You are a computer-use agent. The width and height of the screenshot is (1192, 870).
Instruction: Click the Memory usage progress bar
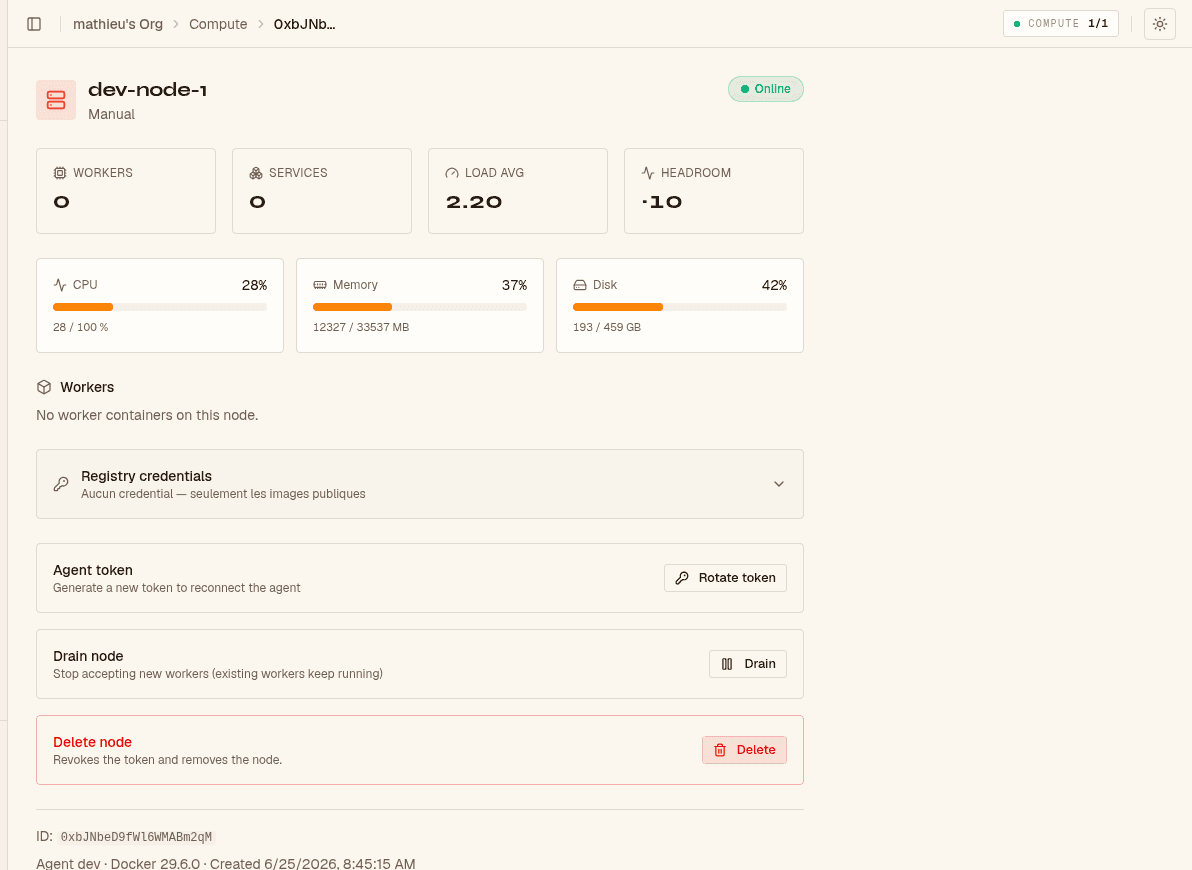(420, 307)
